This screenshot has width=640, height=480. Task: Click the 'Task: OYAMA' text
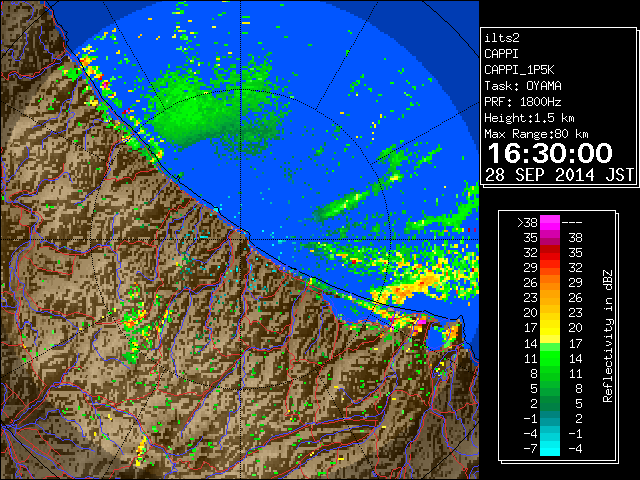pyautogui.click(x=522, y=86)
